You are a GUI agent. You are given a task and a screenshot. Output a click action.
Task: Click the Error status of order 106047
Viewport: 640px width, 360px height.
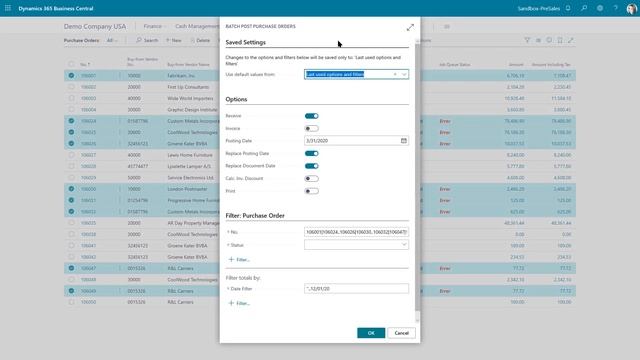point(445,269)
